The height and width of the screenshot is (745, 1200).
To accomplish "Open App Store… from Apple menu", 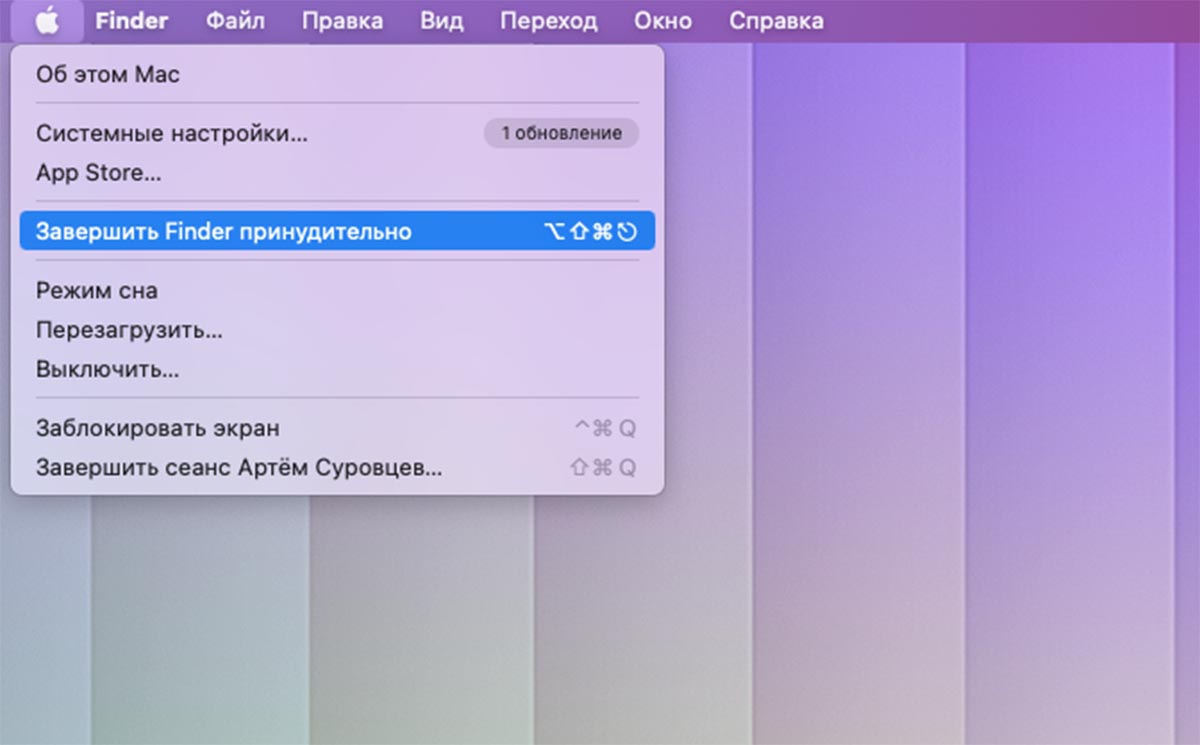I will 337,172.
